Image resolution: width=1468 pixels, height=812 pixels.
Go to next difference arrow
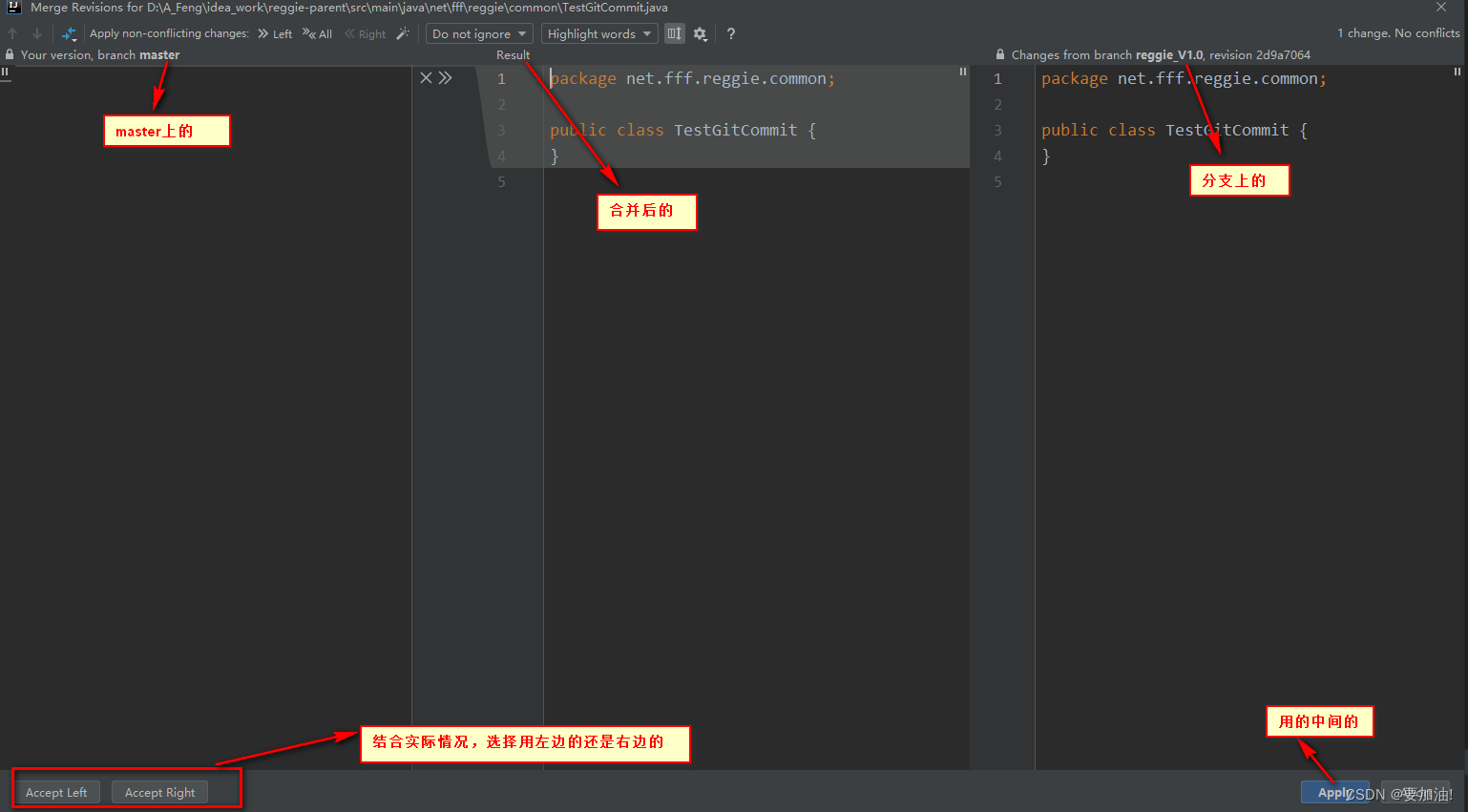pyautogui.click(x=37, y=33)
